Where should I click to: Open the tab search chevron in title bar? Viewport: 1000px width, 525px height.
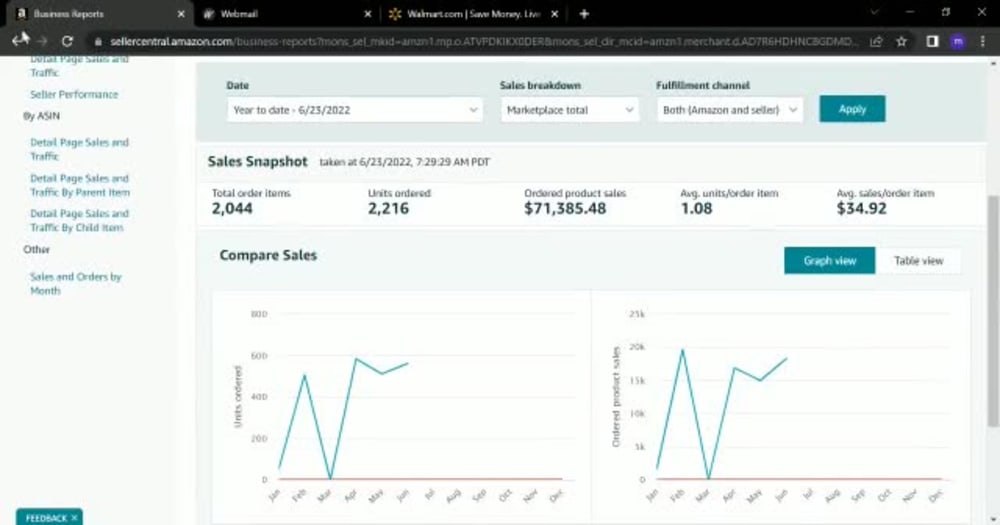(874, 12)
